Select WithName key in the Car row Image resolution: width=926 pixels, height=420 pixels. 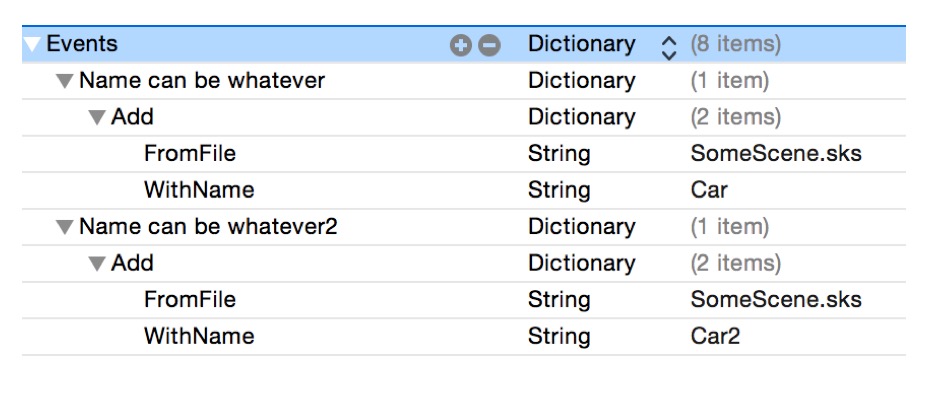click(199, 190)
